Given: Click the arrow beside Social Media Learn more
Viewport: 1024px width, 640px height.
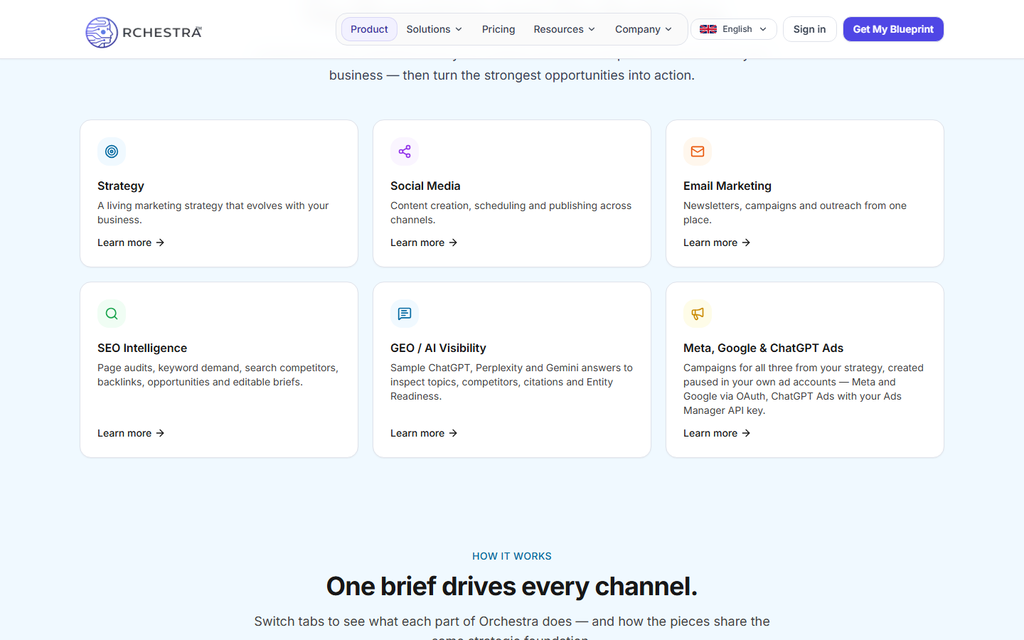Looking at the screenshot, I should [x=453, y=242].
